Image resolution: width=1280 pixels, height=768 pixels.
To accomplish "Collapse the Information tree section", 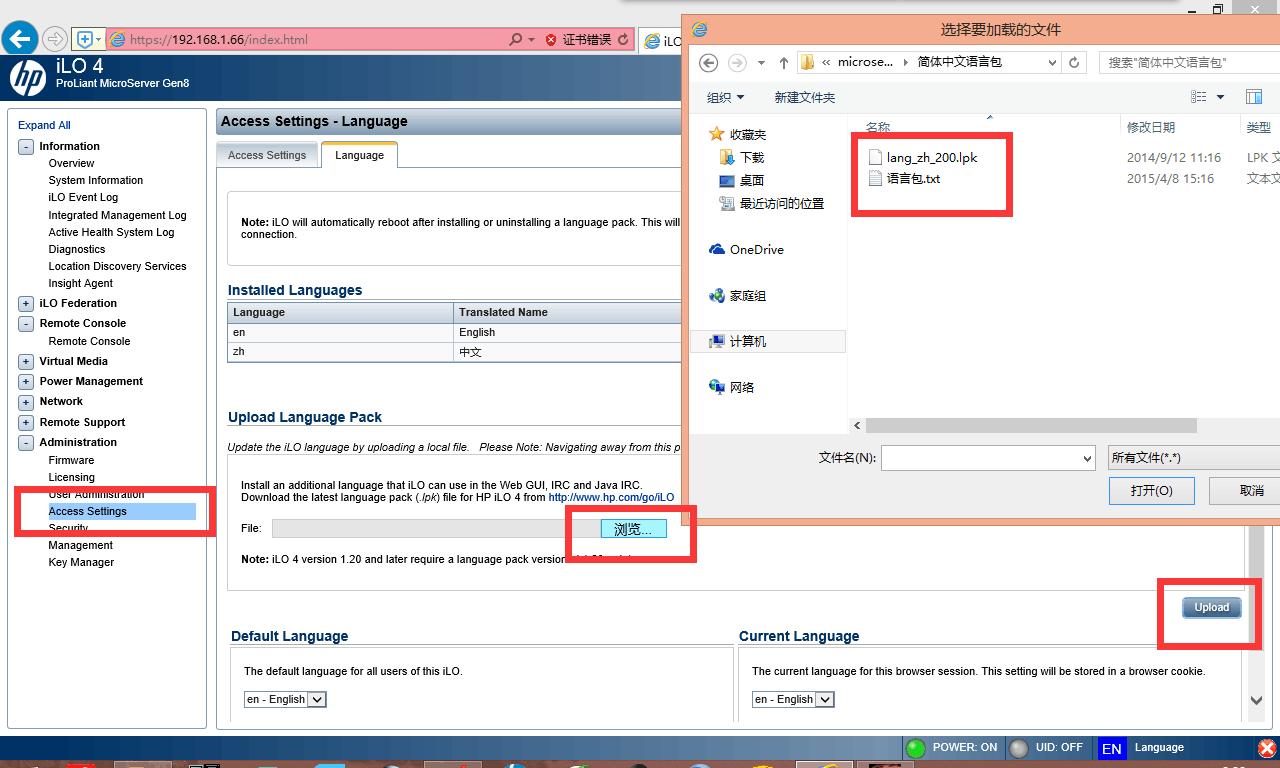I will pos(26,147).
